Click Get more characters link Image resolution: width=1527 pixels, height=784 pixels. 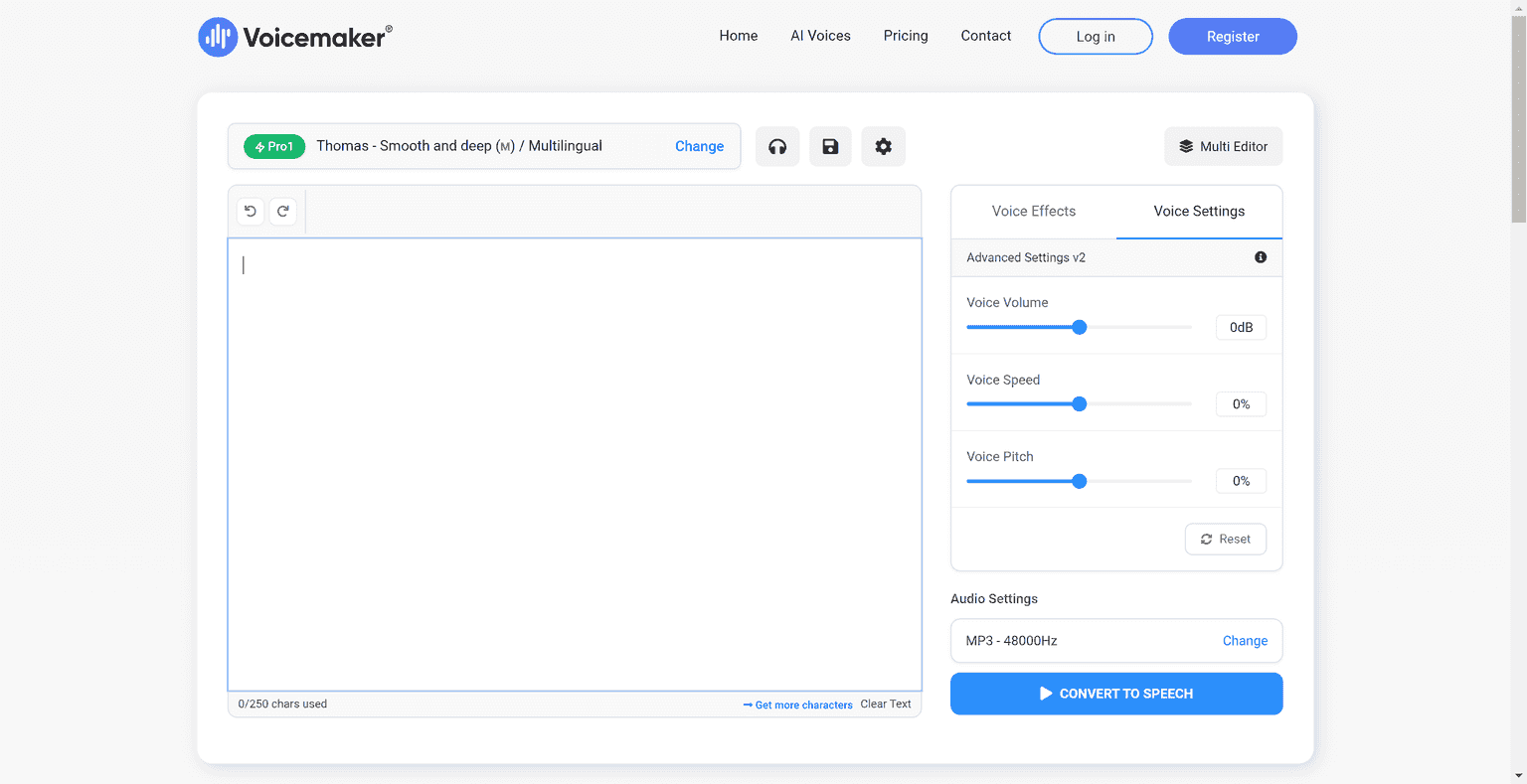point(798,705)
